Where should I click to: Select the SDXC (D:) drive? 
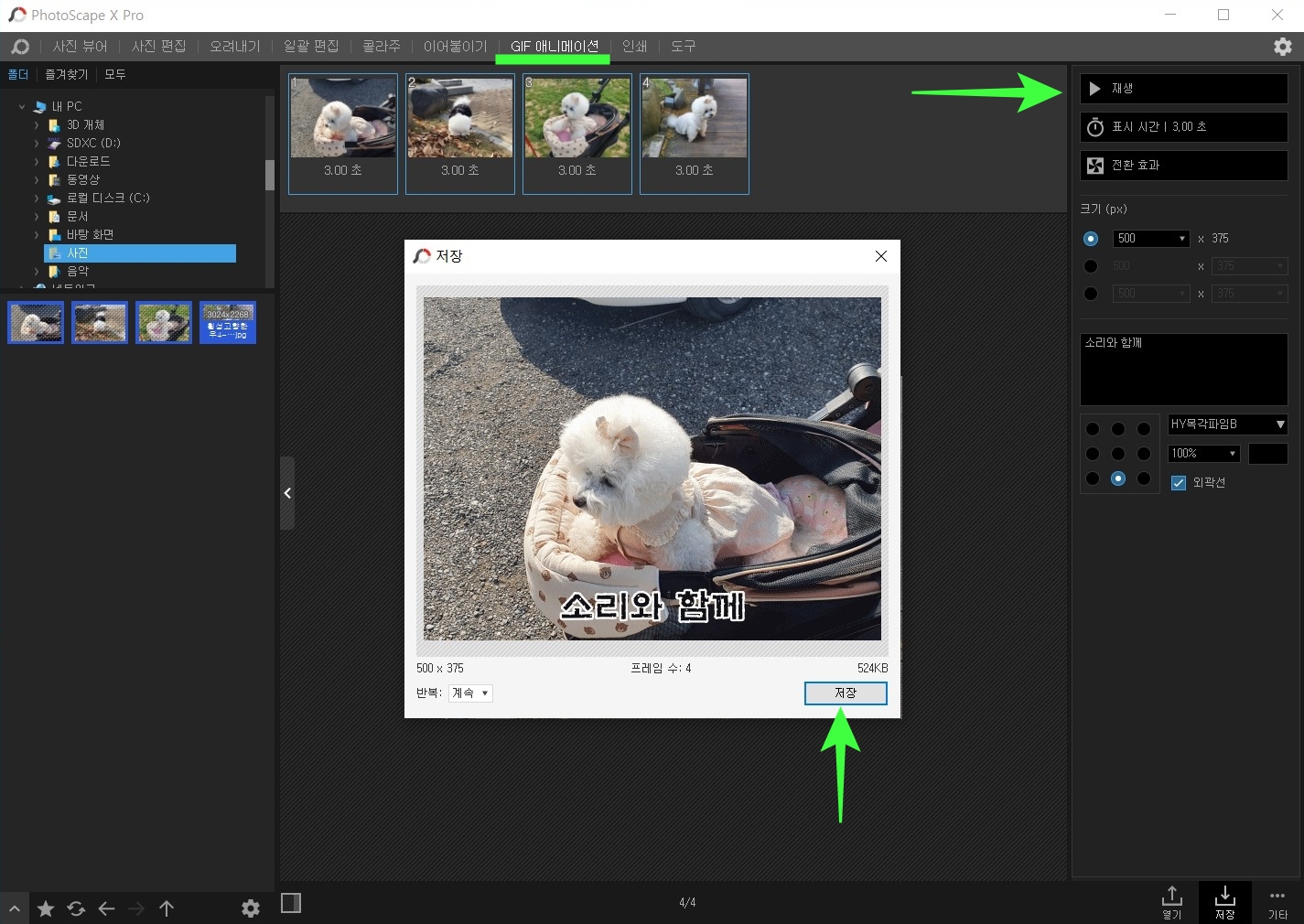point(93,144)
